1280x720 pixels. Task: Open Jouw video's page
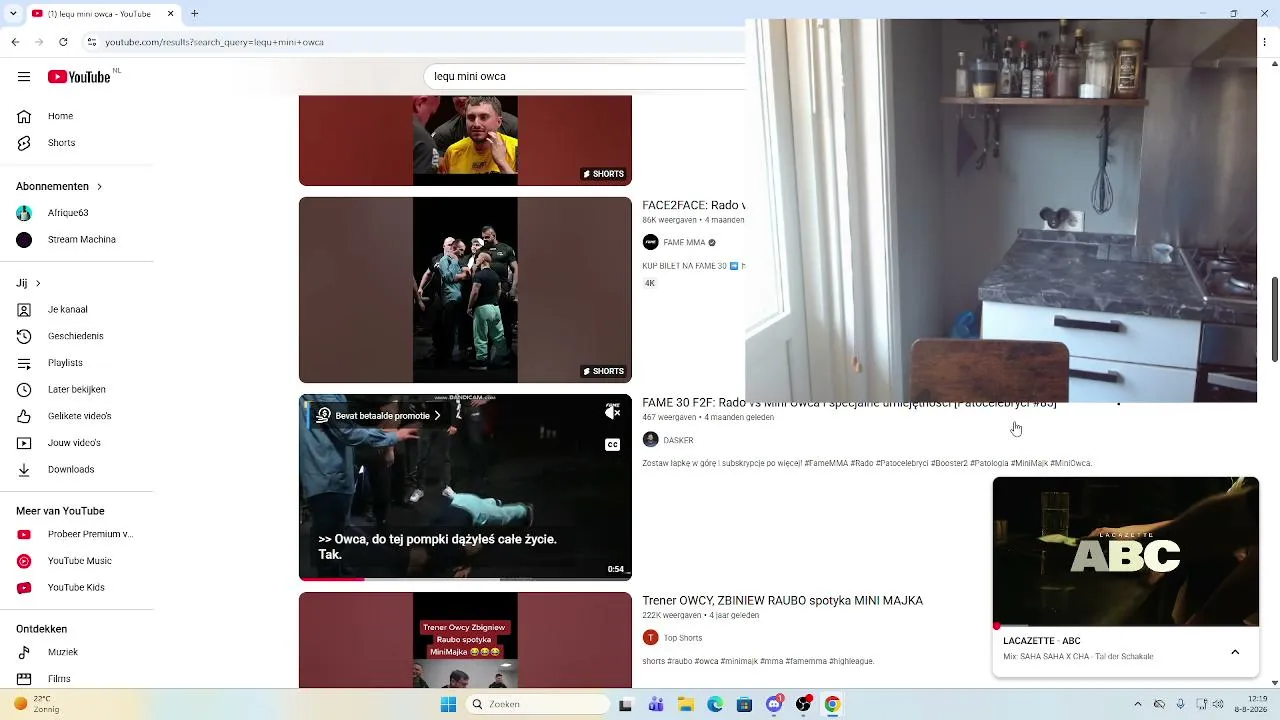pyautogui.click(x=74, y=443)
